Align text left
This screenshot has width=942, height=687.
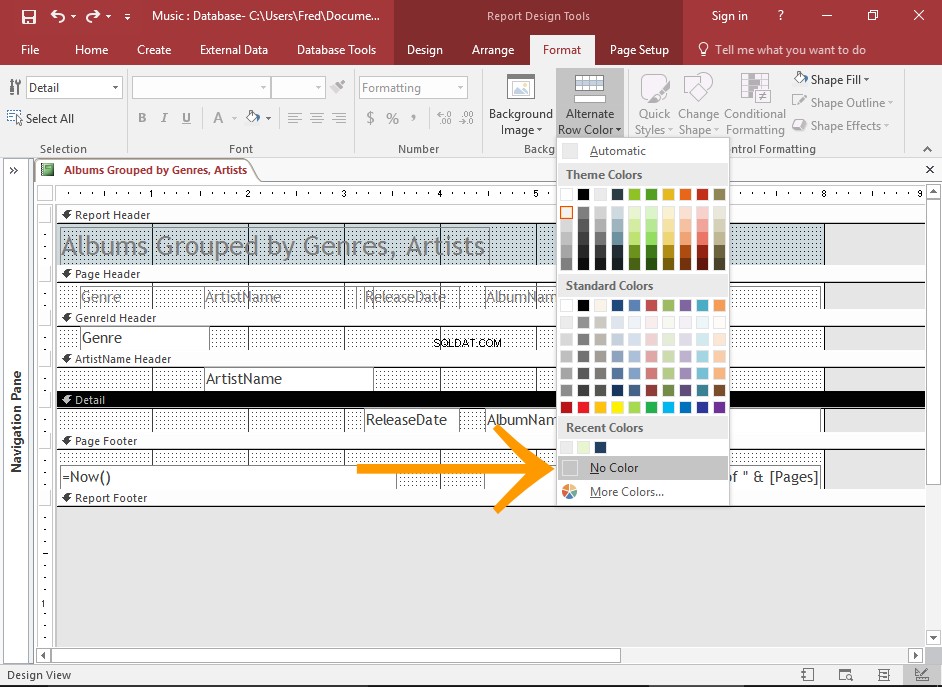[x=294, y=118]
